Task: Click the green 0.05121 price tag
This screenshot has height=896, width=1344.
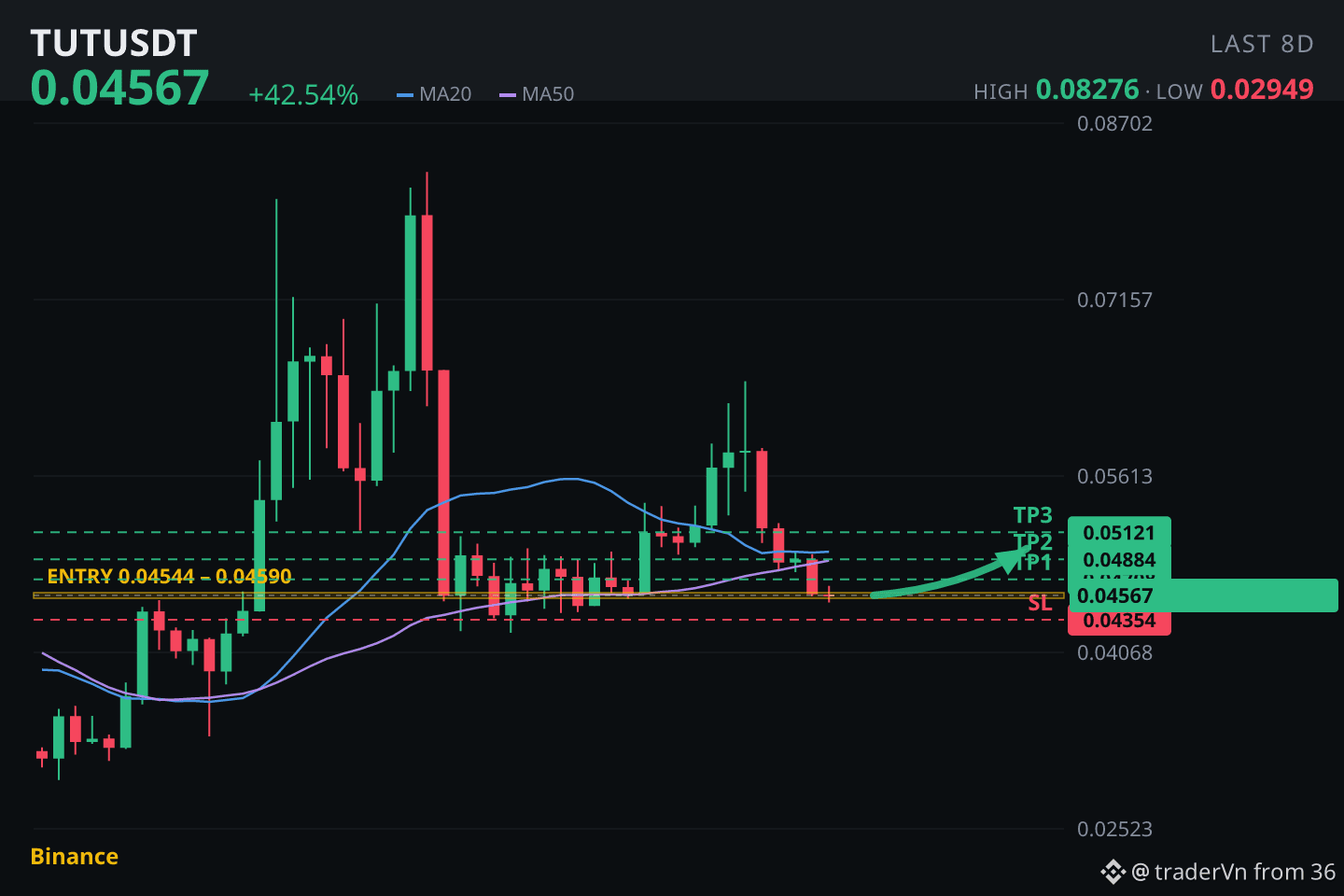Action: coord(1119,532)
